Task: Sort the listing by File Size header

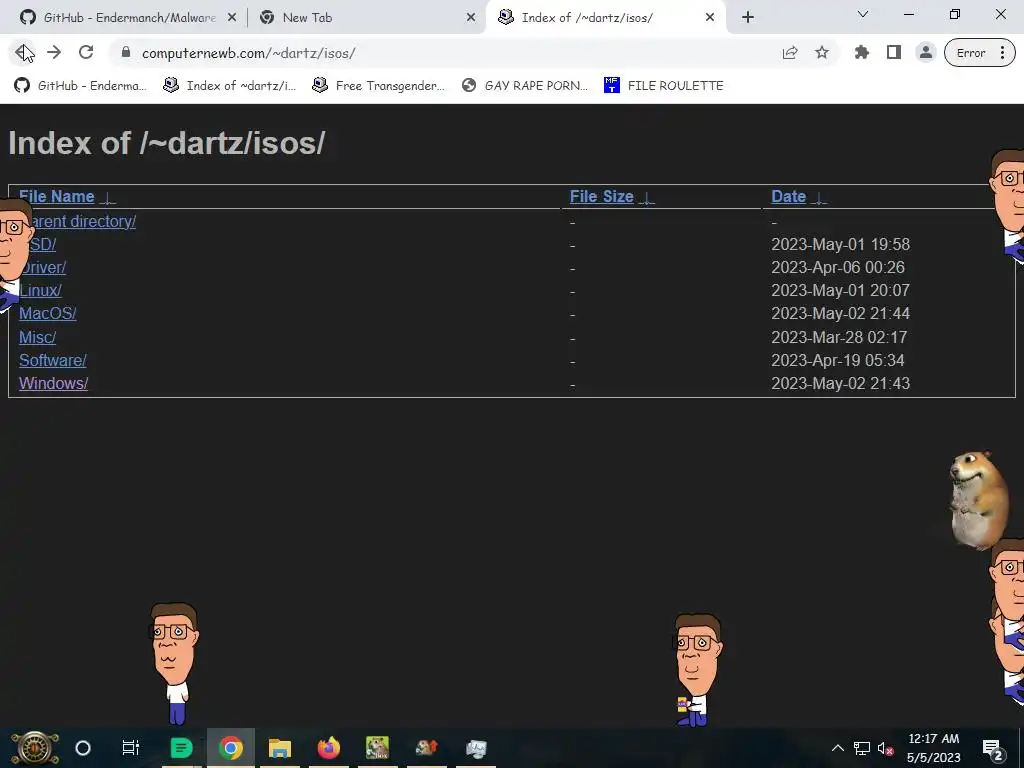Action: coord(601,197)
